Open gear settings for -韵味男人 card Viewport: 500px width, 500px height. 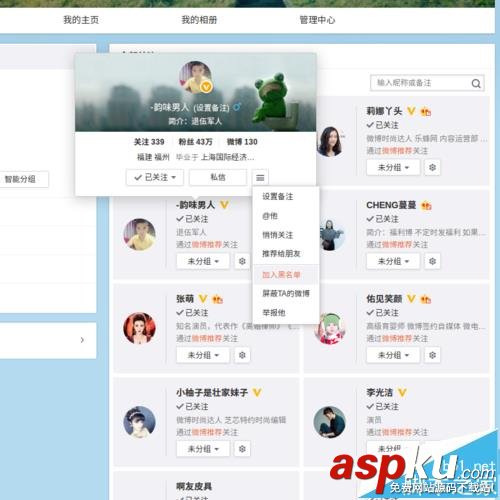tap(242, 261)
